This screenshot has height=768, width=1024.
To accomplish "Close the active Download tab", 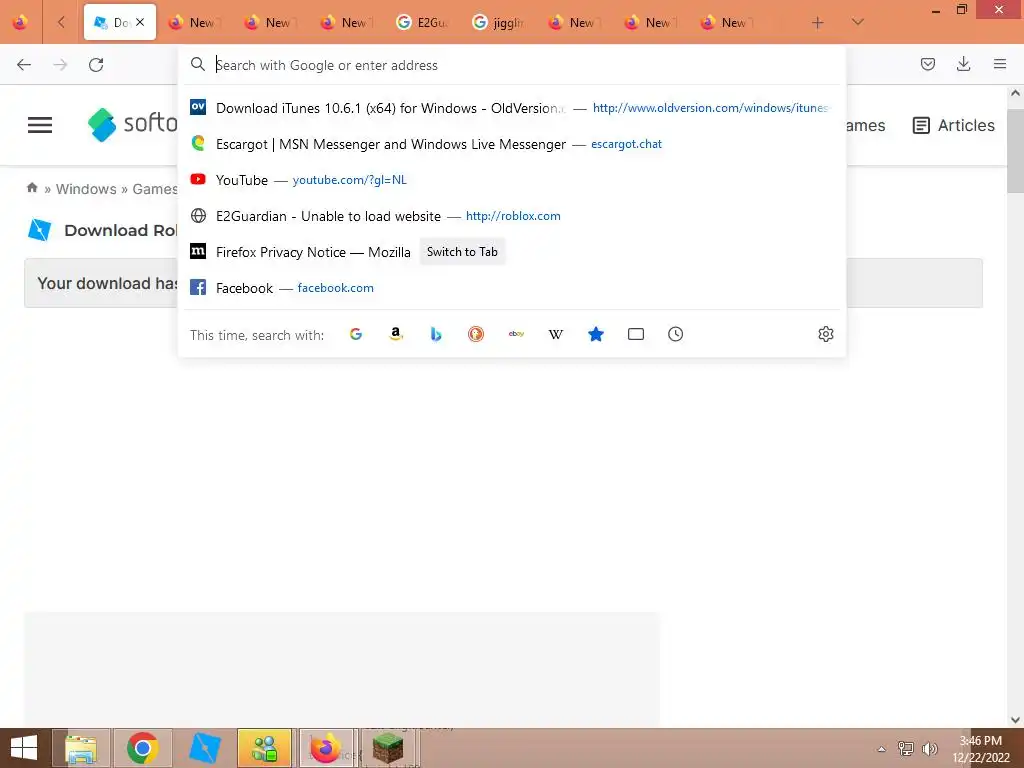I will coord(140,22).
